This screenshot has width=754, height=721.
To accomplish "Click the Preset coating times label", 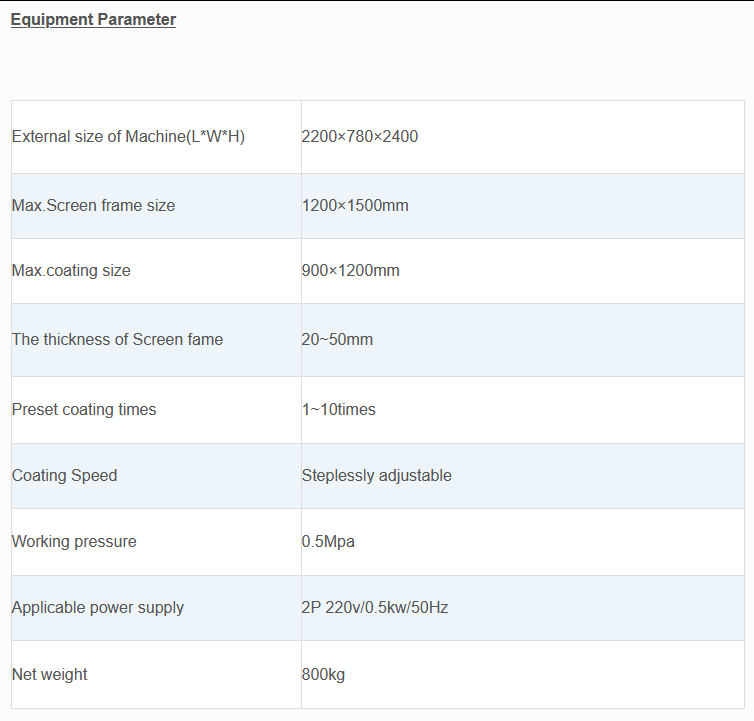I will (x=84, y=409).
